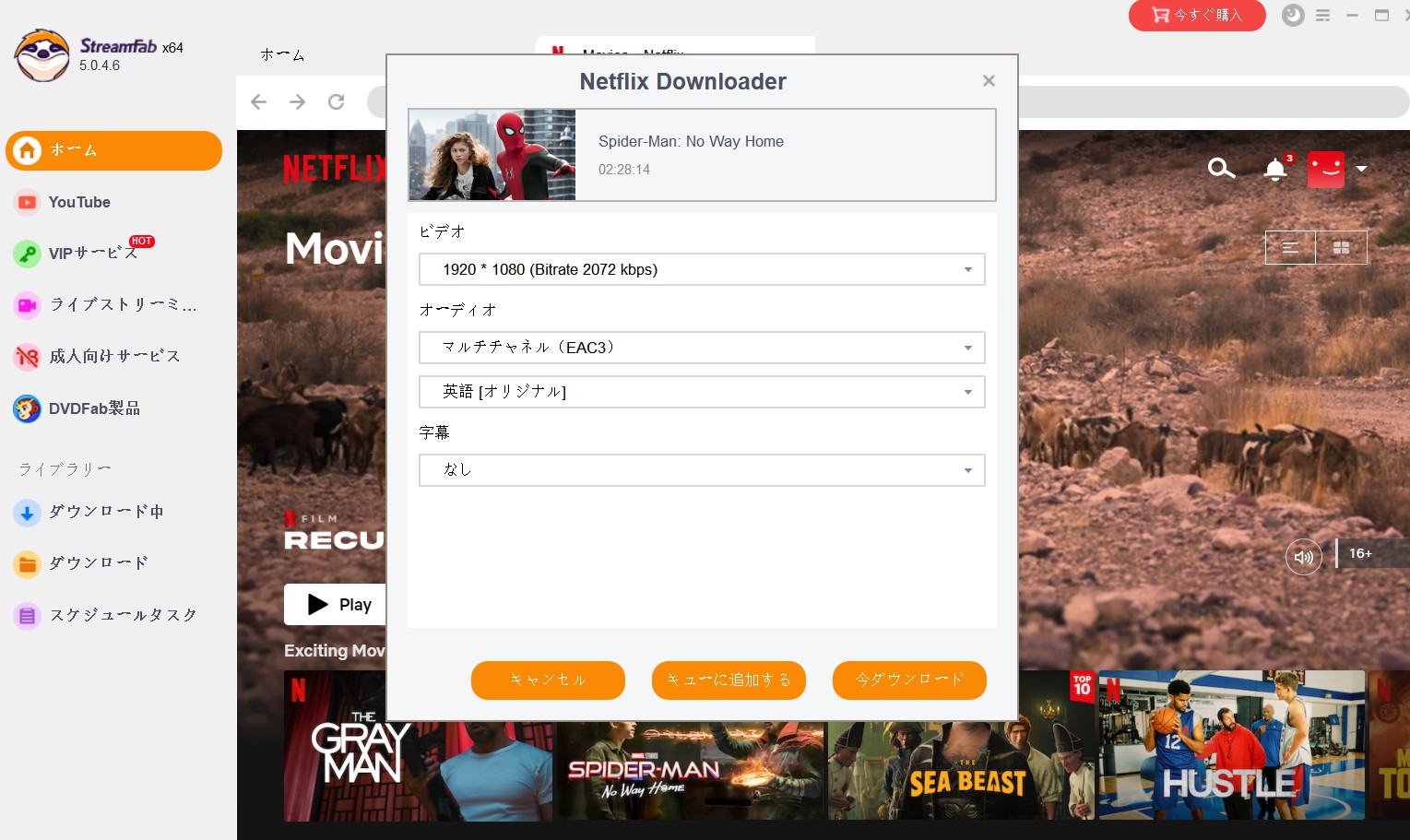Click the NETFLIX logo
The width and height of the screenshot is (1410, 840).
pyautogui.click(x=335, y=169)
